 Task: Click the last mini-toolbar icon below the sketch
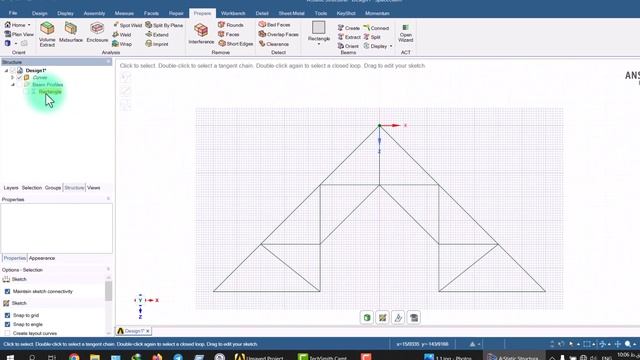[413, 318]
